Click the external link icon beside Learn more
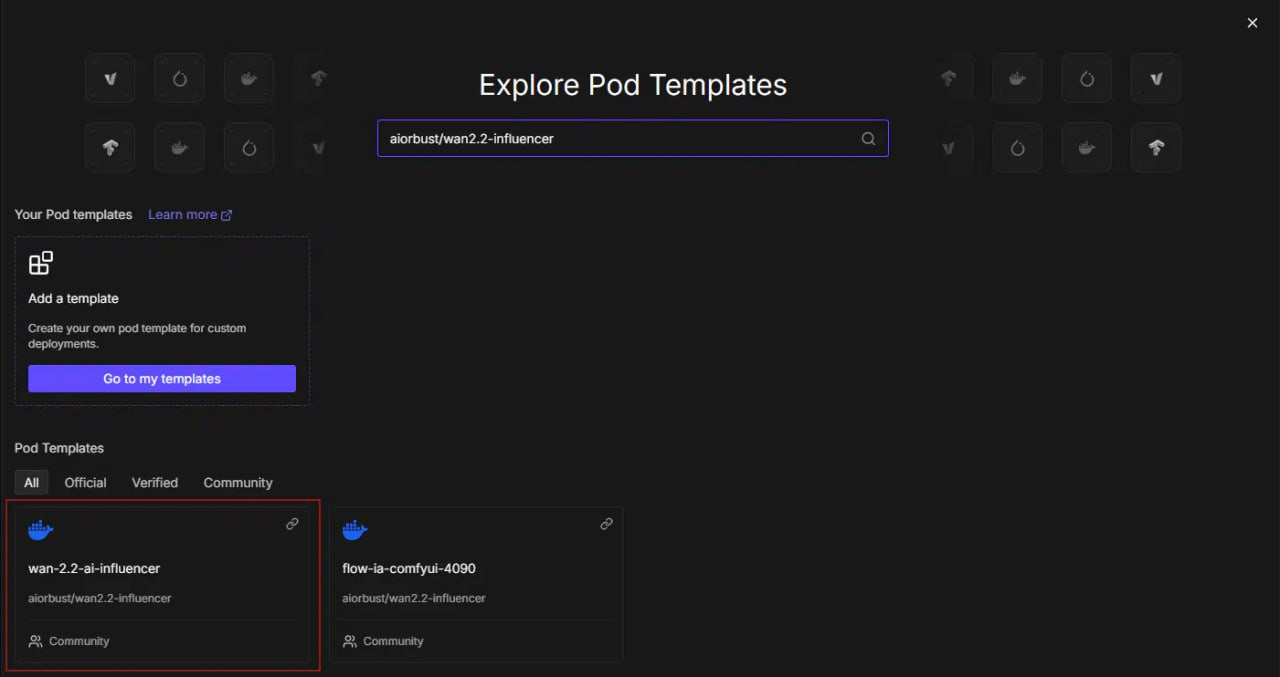This screenshot has height=677, width=1280. (227, 215)
